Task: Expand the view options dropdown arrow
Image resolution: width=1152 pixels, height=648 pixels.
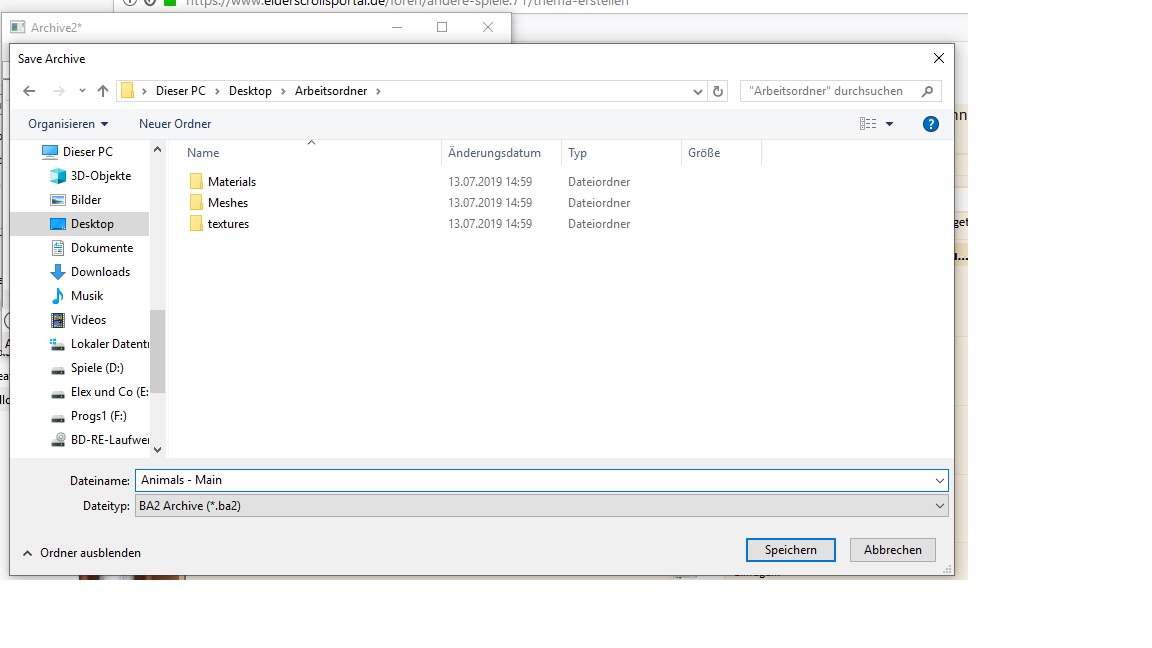Action: coord(889,124)
